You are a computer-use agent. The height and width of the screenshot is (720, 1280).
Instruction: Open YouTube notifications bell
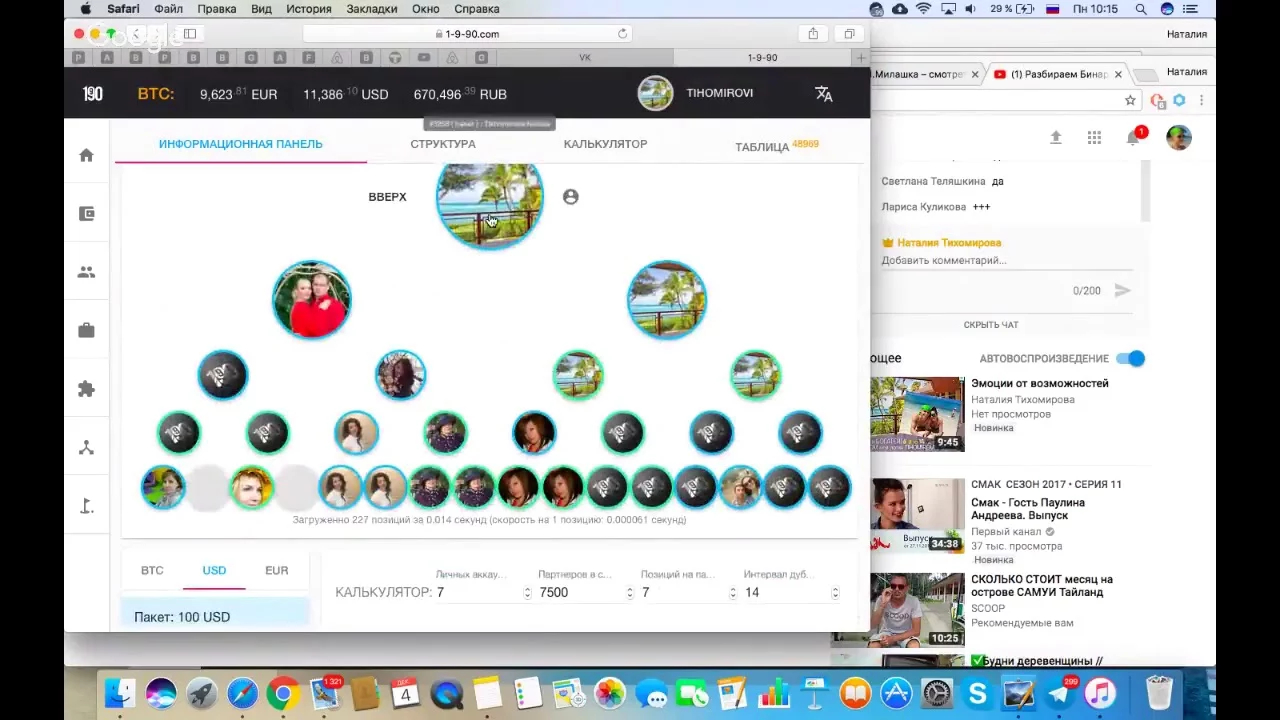(1134, 137)
